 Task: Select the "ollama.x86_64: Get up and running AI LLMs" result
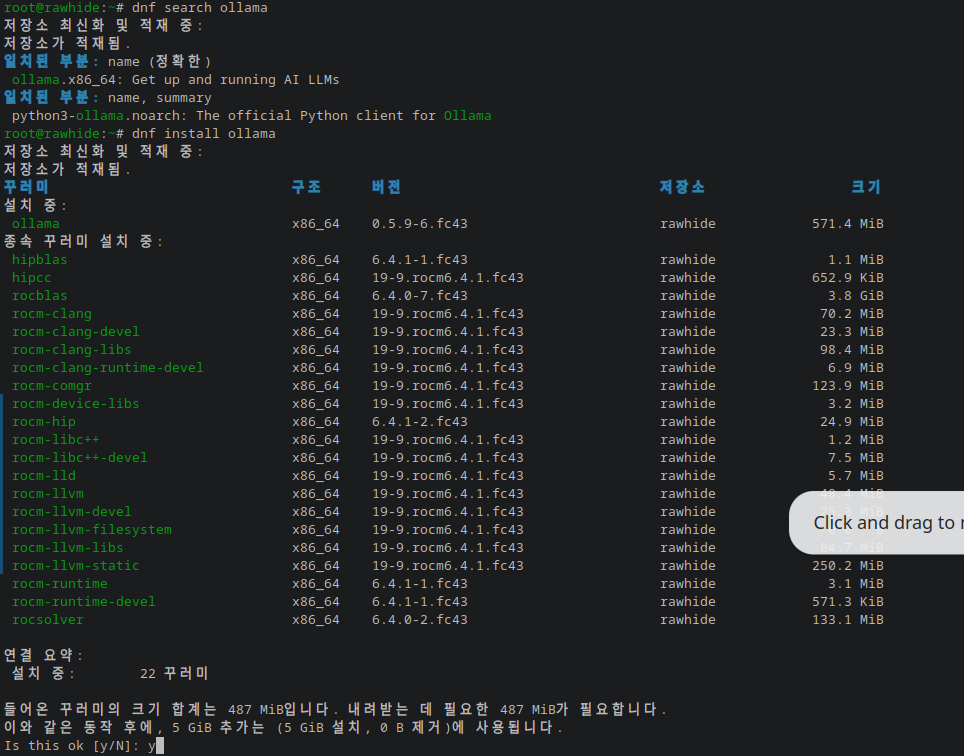point(176,80)
